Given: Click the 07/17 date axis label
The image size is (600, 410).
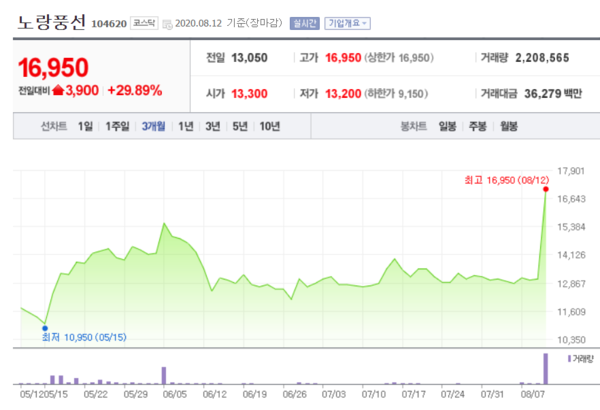Looking at the screenshot, I should click(x=414, y=394).
